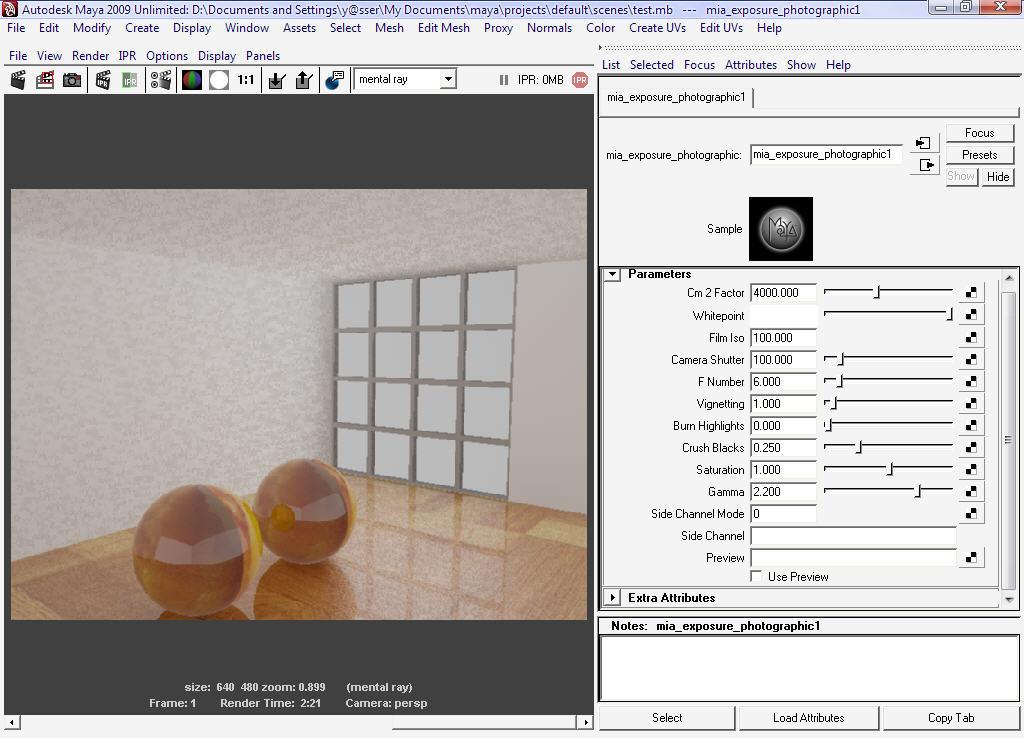Viewport: 1024px width, 738px height.
Task: Open the IPR menu in the render view
Action: click(127, 56)
